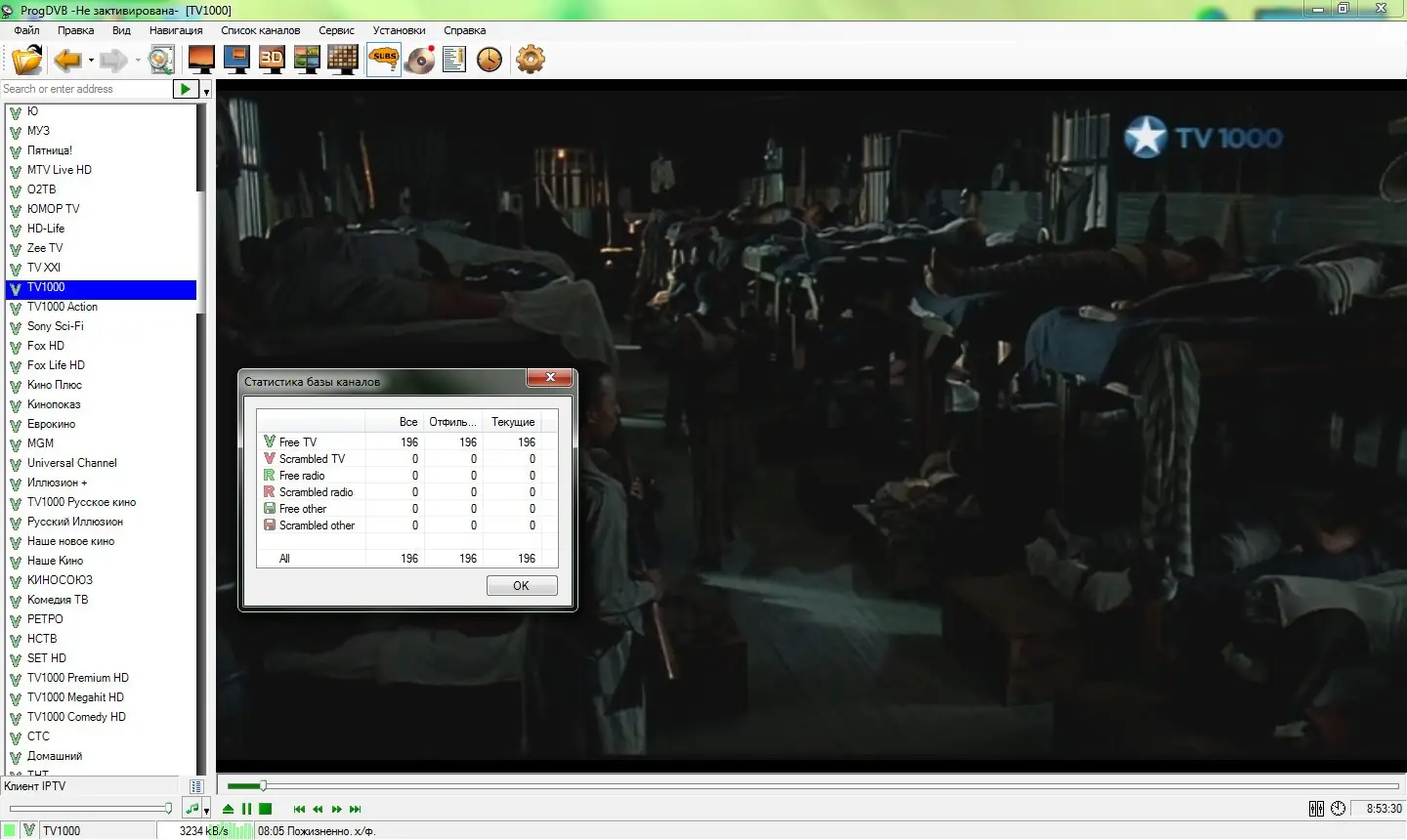Viewport: 1407px width, 840px height.
Task: Click the dotted clock icon beside the time
Action: [x=1339, y=809]
